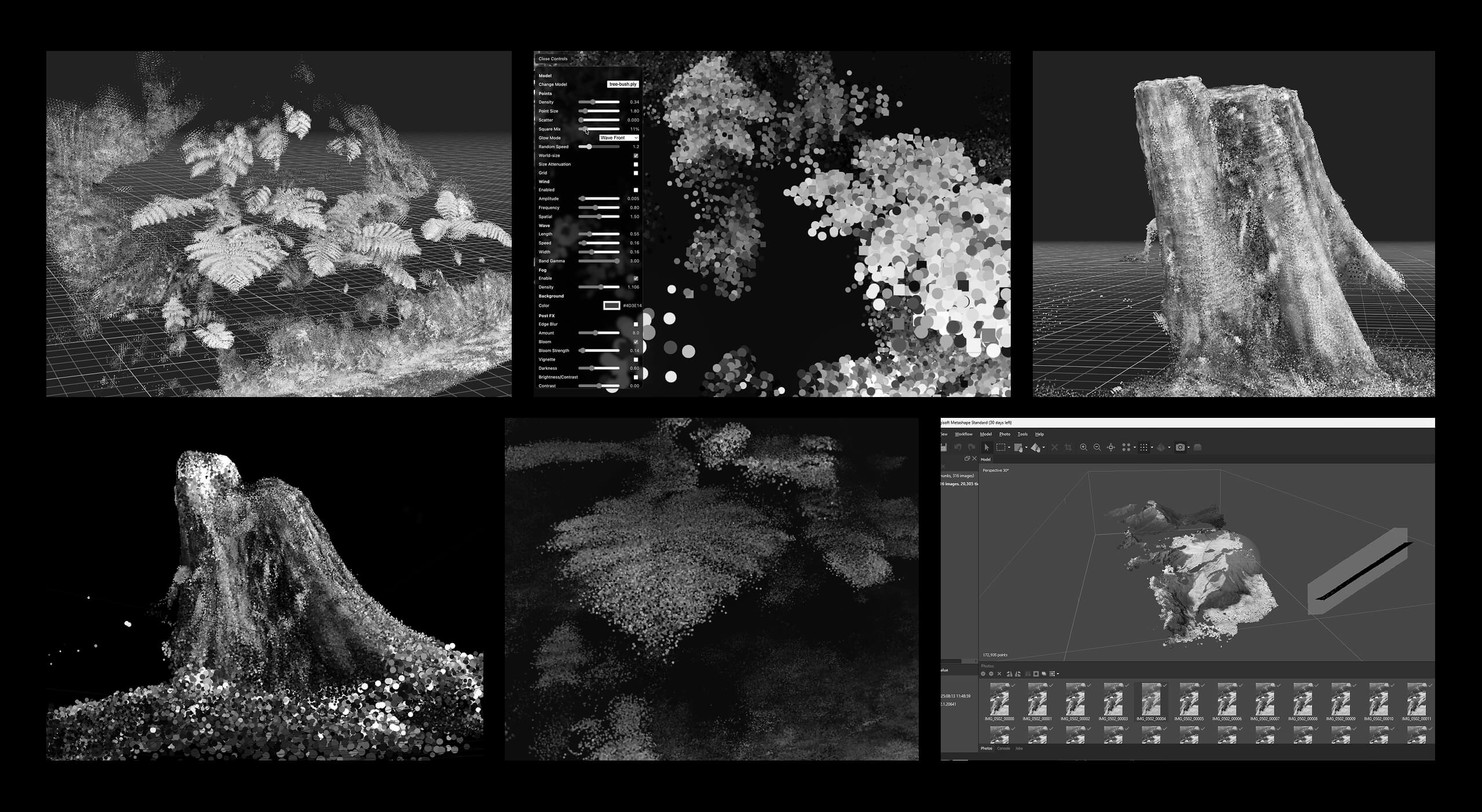Click the Background Color swatch
1482x812 pixels.
[x=611, y=306]
